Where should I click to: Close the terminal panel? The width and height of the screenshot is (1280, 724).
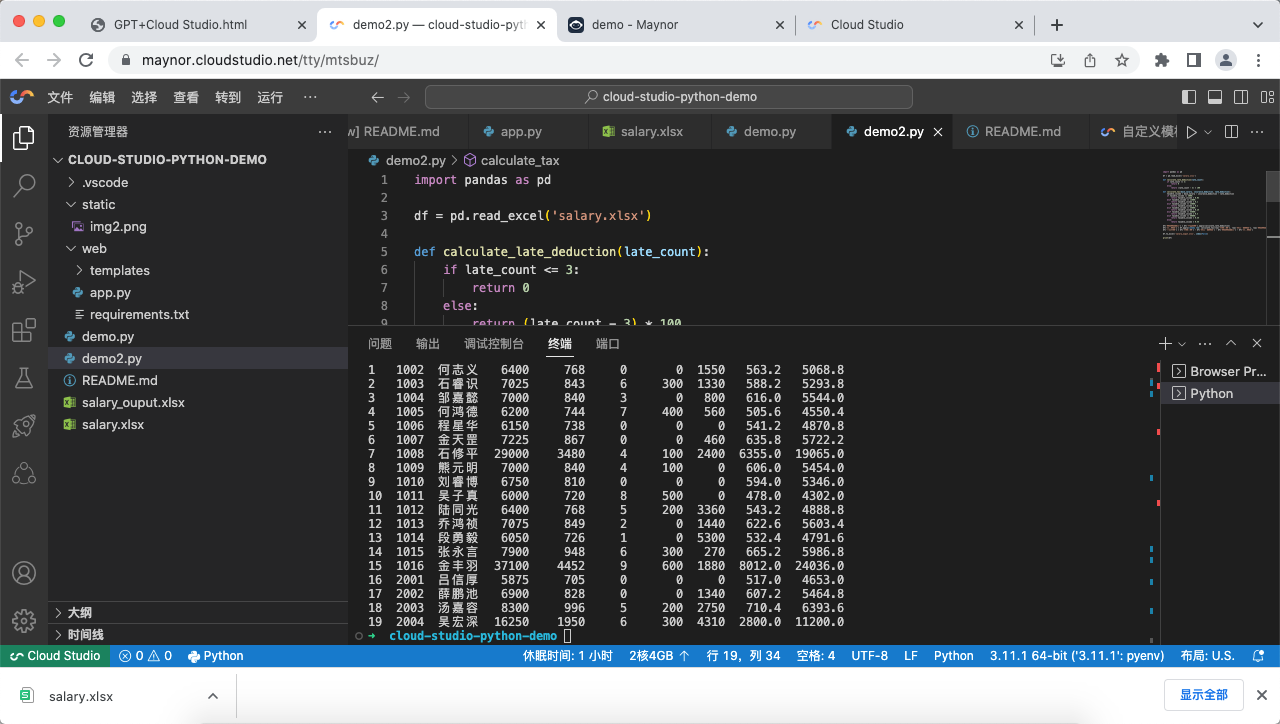[1257, 343]
